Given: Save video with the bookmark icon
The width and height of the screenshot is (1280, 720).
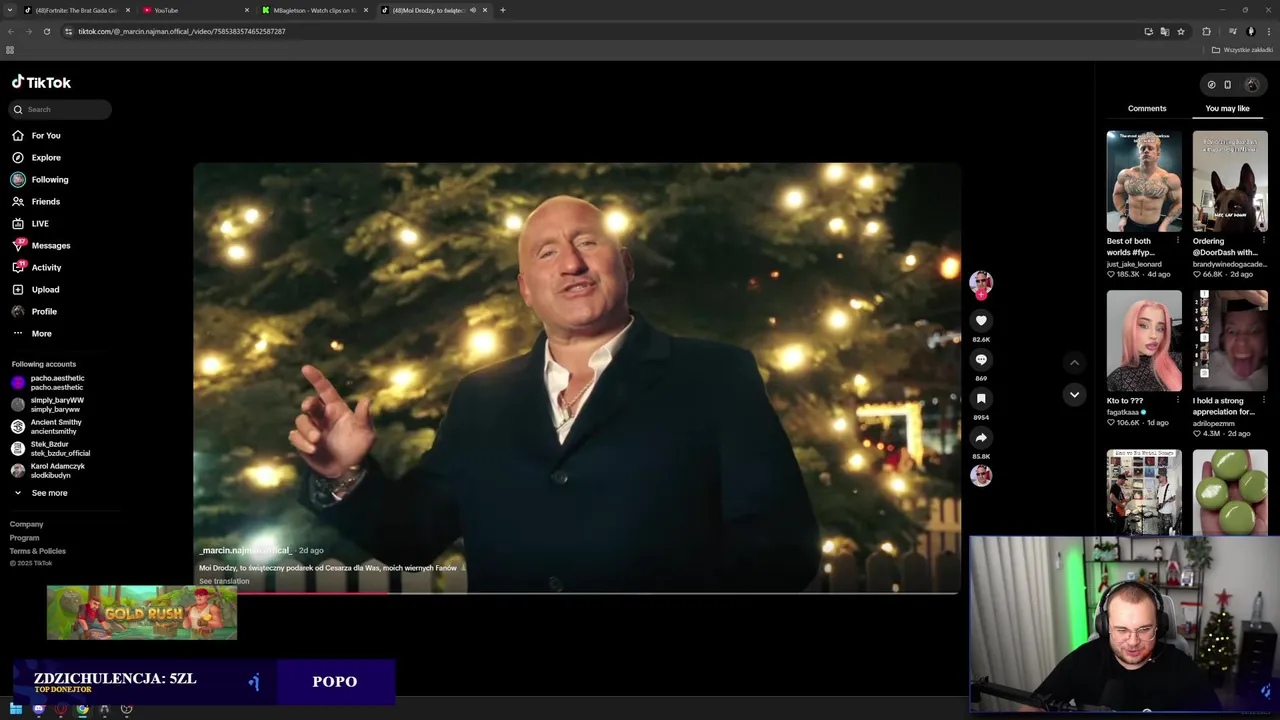Looking at the screenshot, I should pos(981,398).
